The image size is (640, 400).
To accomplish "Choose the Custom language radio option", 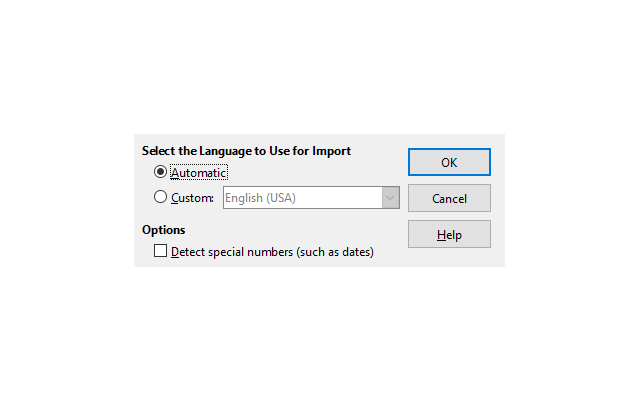I will tap(160, 197).
